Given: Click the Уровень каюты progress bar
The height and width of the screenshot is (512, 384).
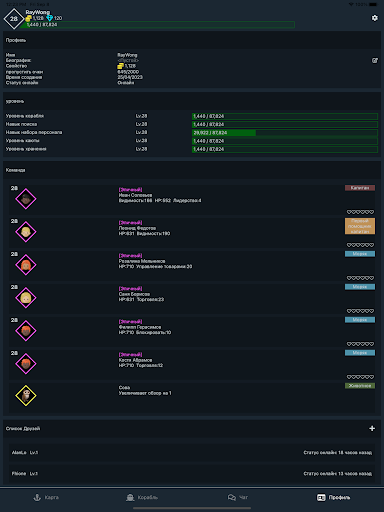Looking at the screenshot, I should pyautogui.click(x=285, y=141).
